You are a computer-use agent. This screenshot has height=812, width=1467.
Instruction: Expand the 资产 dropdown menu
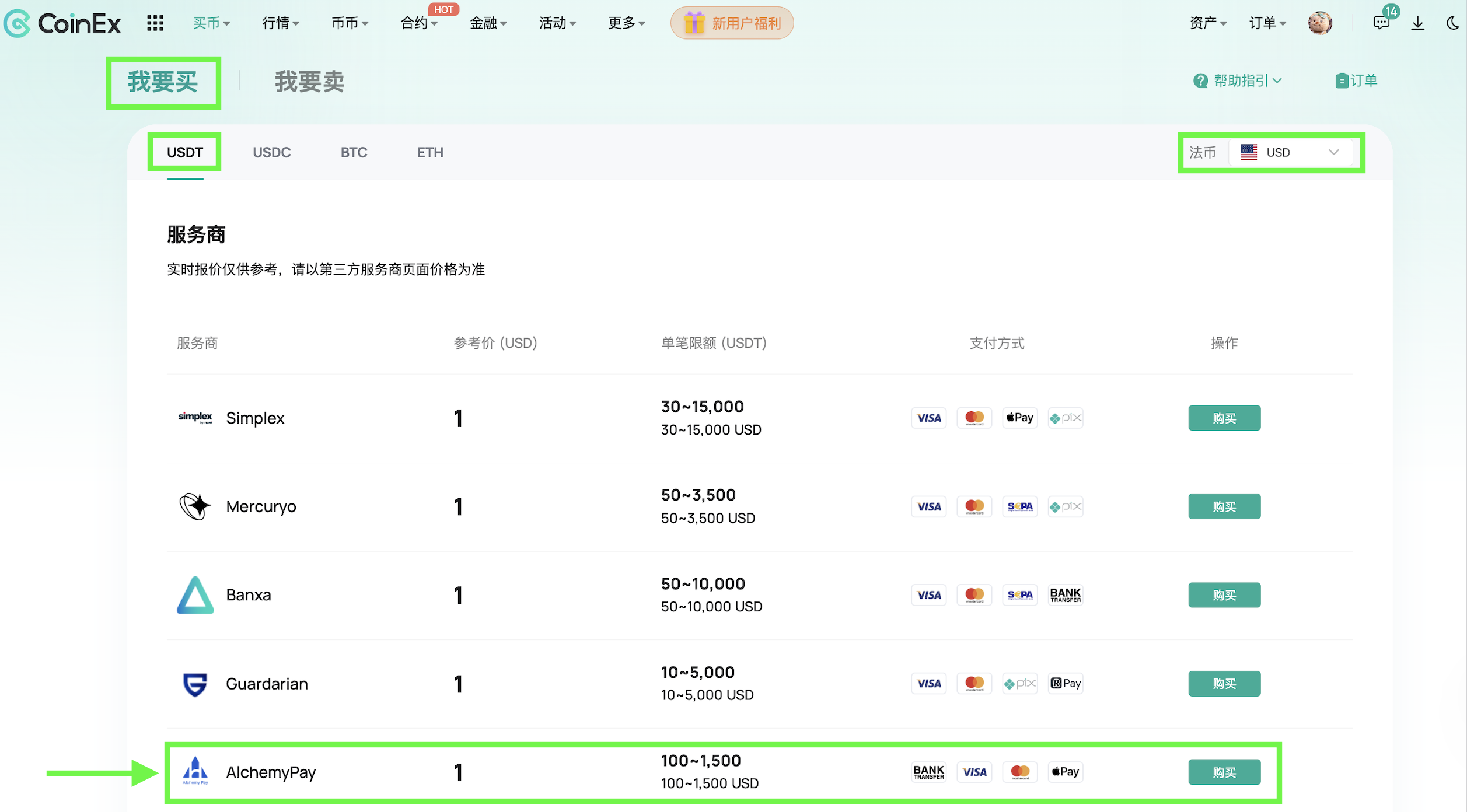(x=1208, y=23)
